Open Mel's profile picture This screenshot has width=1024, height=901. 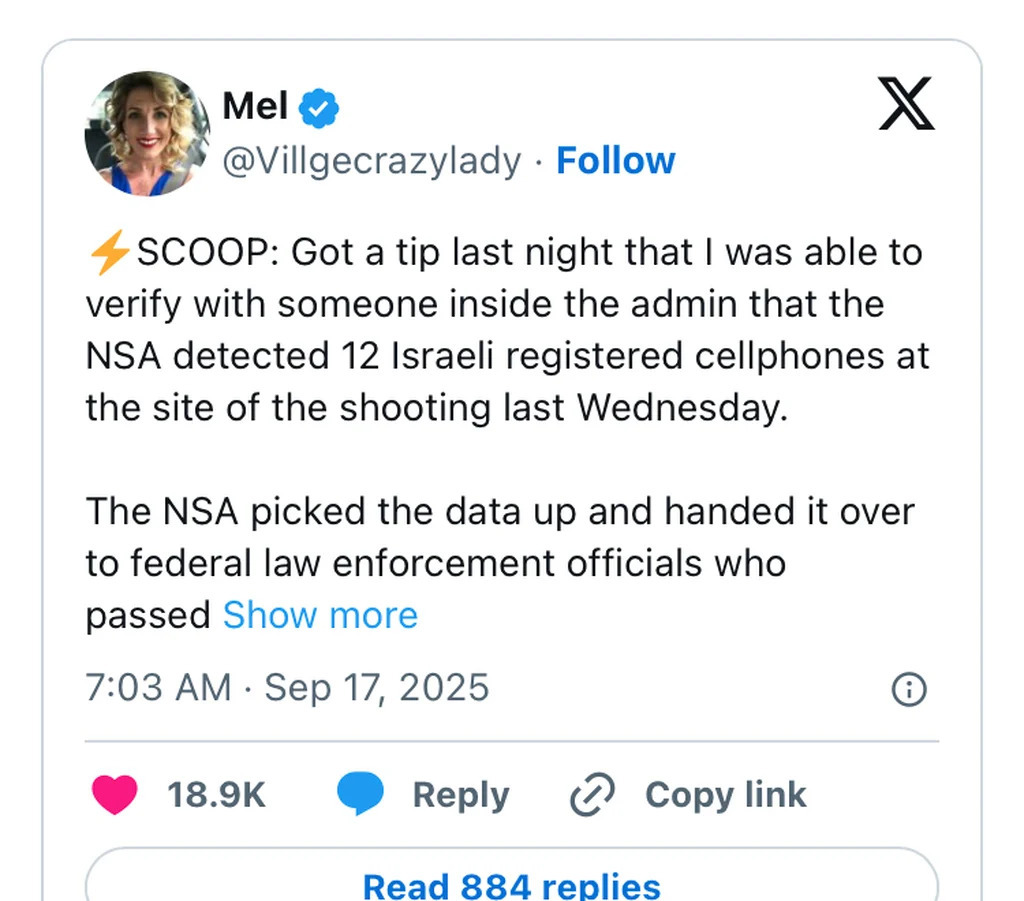tap(146, 133)
